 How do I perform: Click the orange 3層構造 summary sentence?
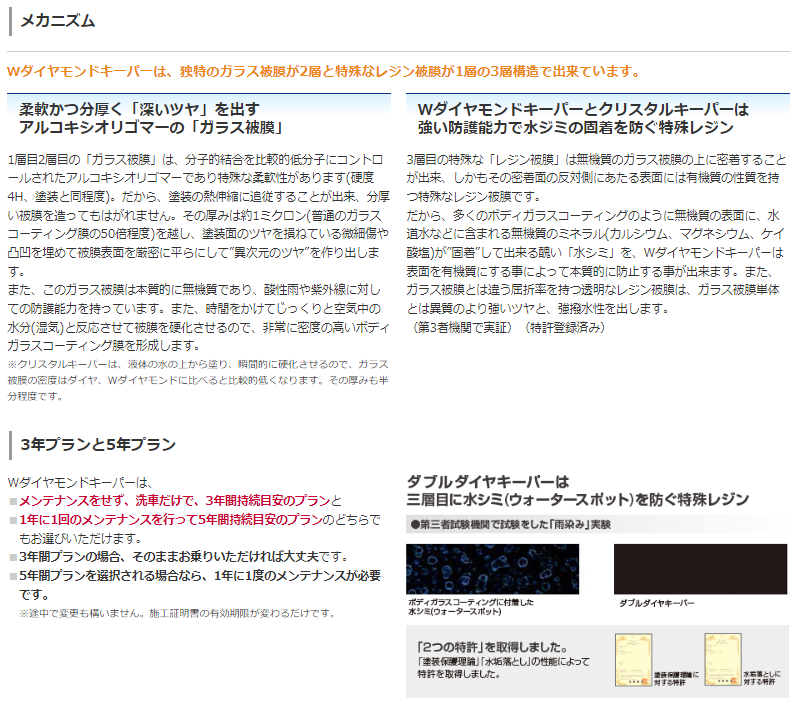(322, 71)
